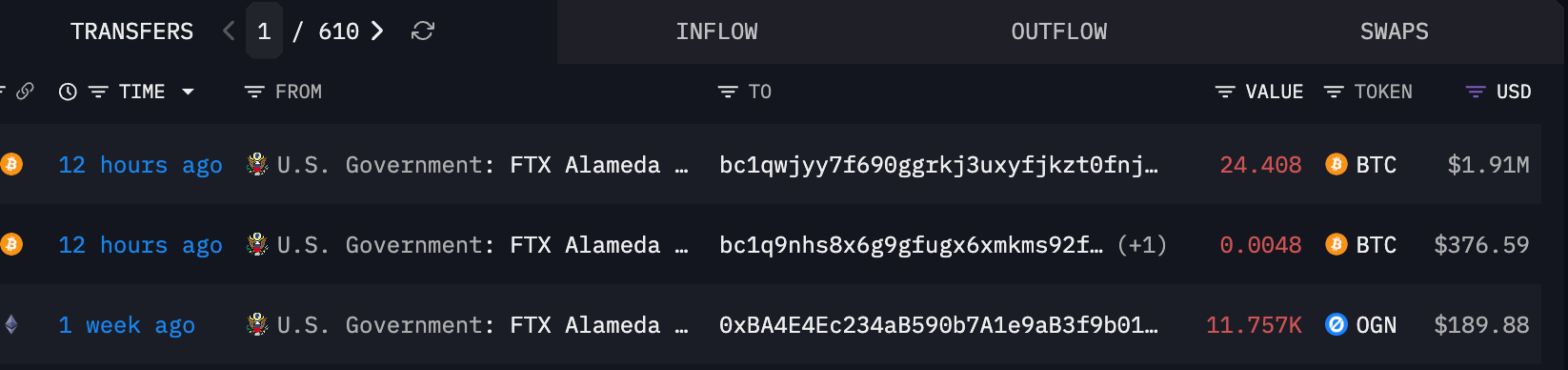Go to previous transfers page
Image resolution: width=1568 pixels, height=370 pixels.
229,31
